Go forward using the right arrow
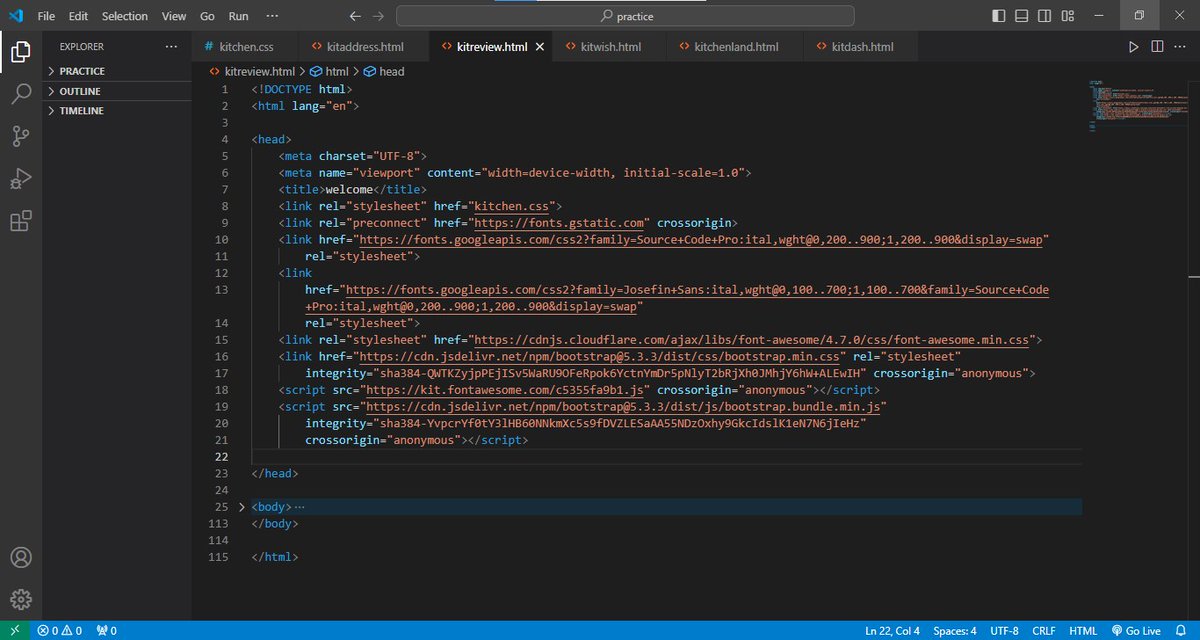Screen dimensions: 1200x640 click(378, 16)
